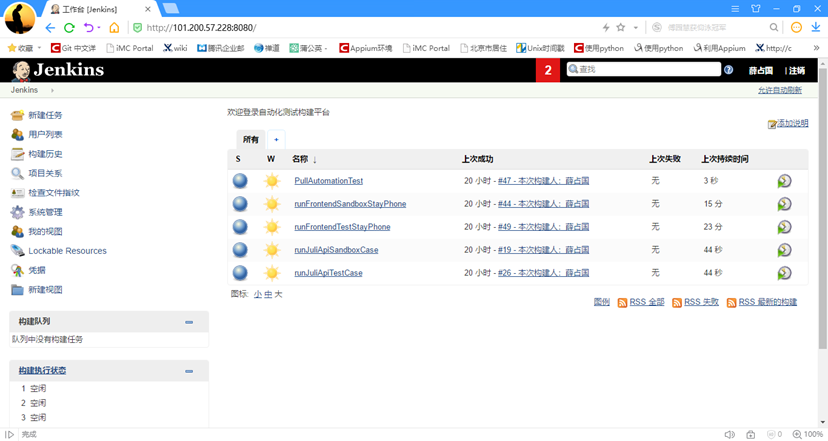Click the bookmark star in address bar
Viewport: 828px width, 441px height.
[x=621, y=27]
